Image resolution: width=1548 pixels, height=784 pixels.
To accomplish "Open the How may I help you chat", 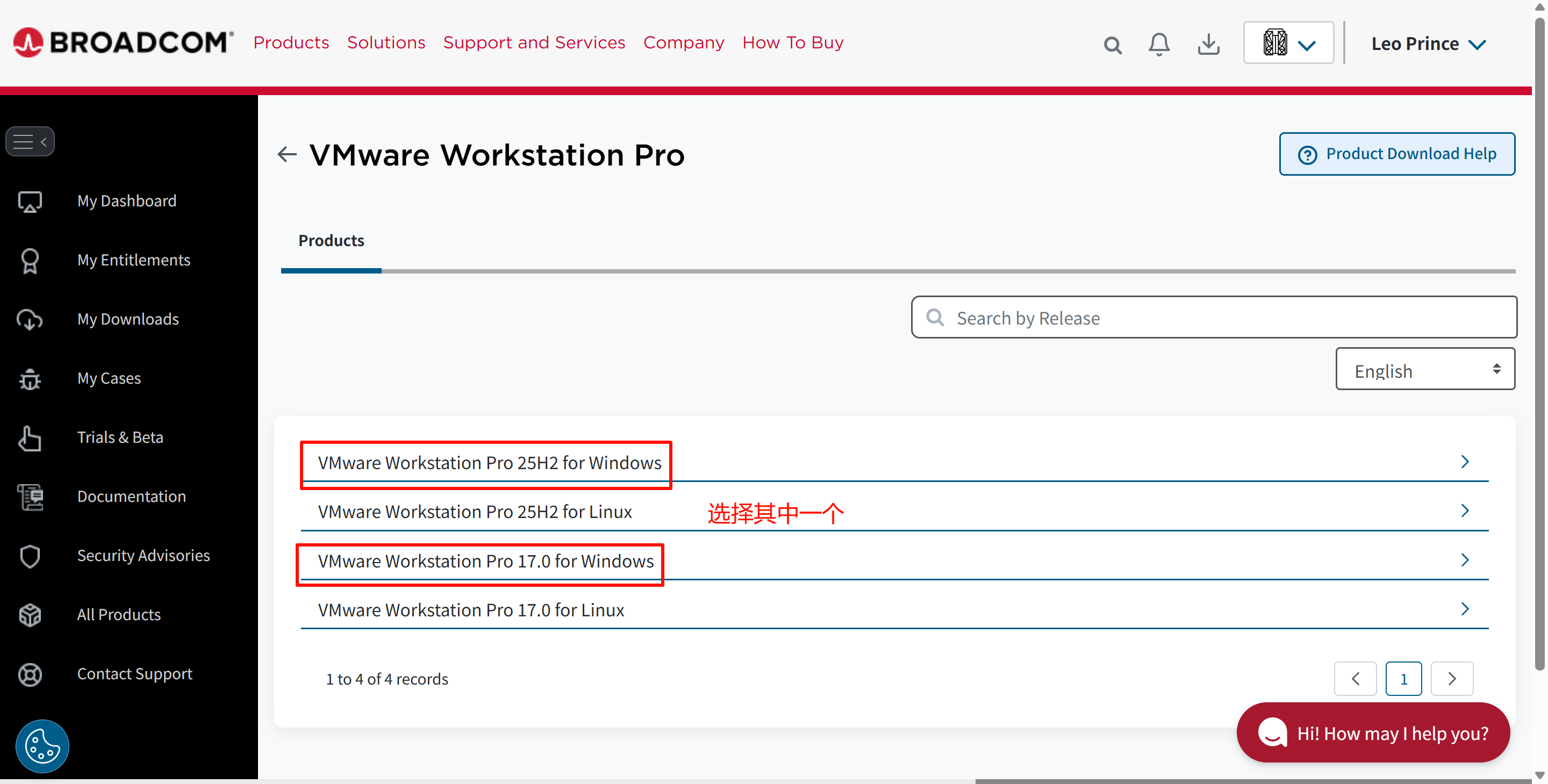I will coord(1373,732).
